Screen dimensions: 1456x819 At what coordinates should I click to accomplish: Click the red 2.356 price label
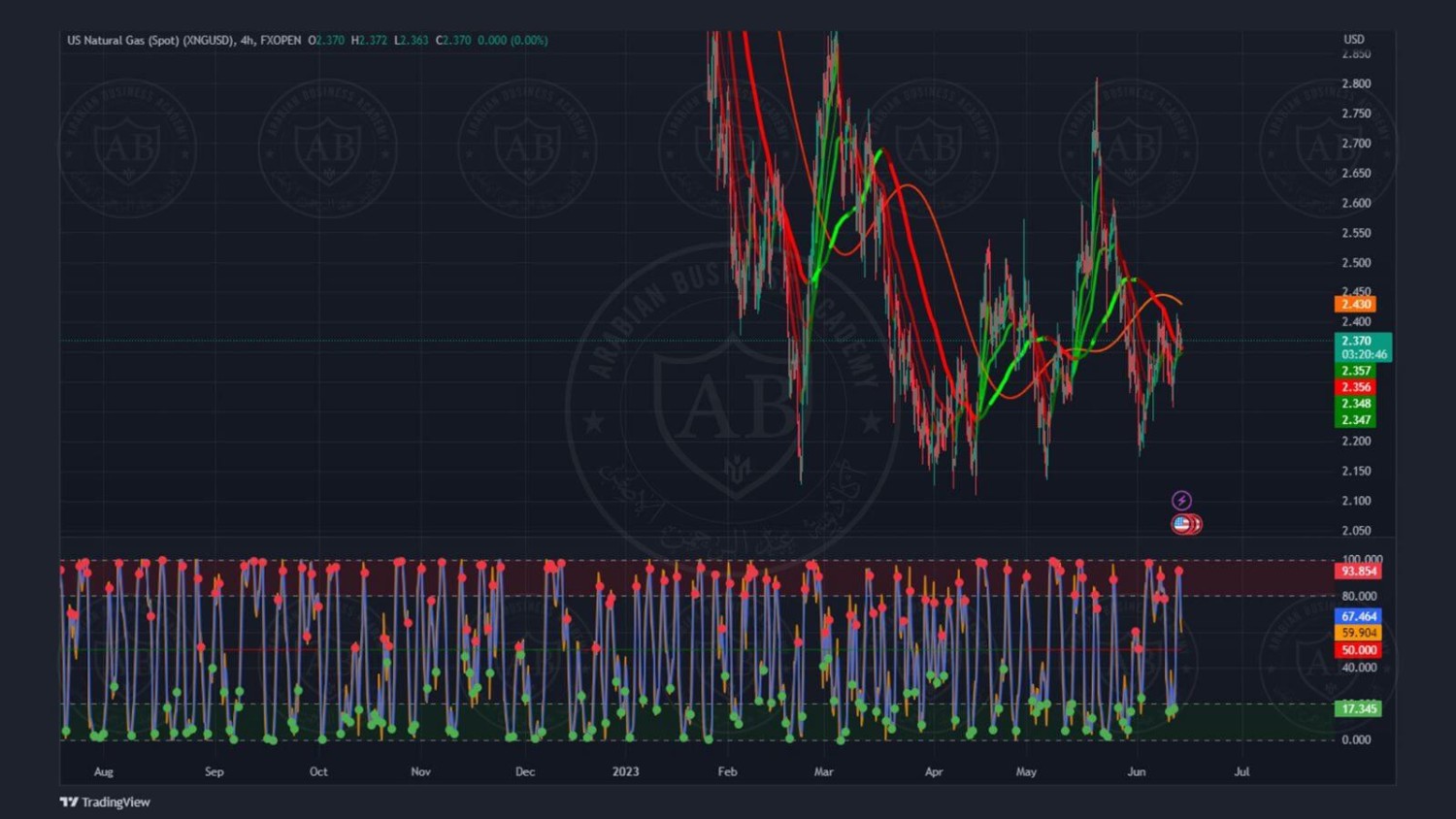click(x=1355, y=387)
